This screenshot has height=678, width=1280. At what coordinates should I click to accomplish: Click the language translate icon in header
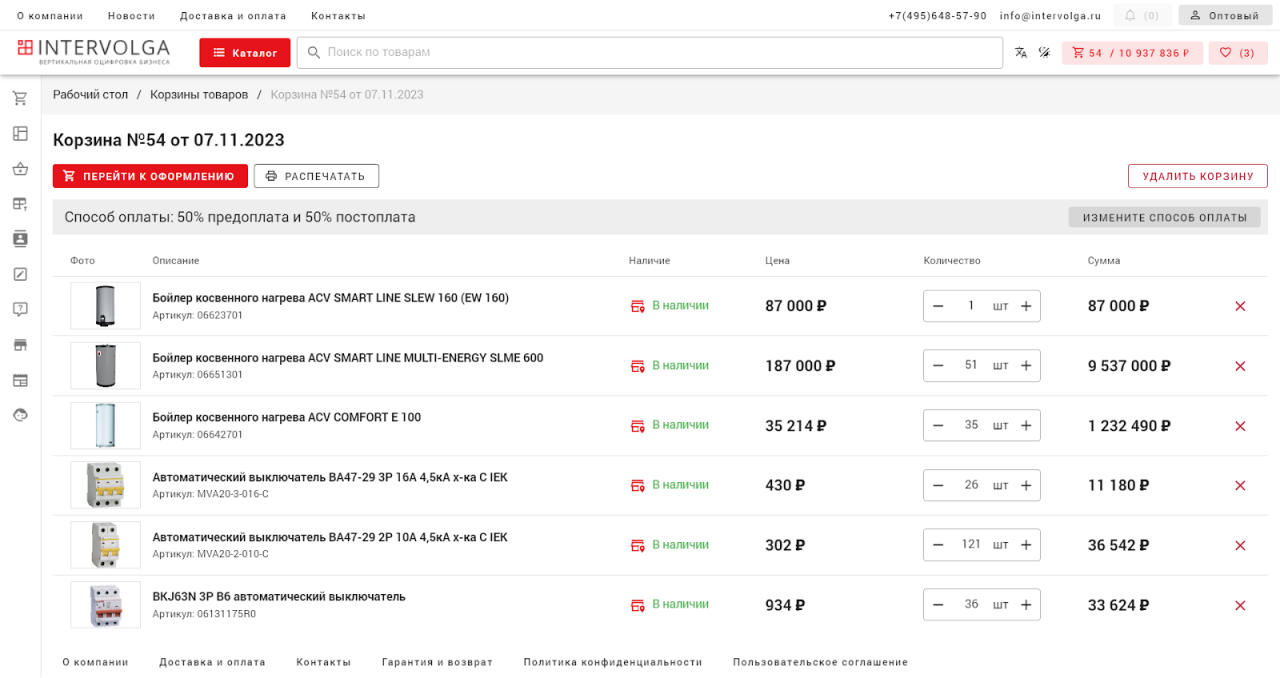(x=1020, y=53)
